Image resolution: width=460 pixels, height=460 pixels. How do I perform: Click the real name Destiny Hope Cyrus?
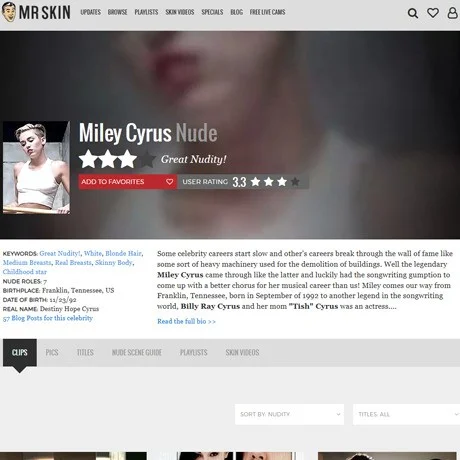click(x=69, y=309)
